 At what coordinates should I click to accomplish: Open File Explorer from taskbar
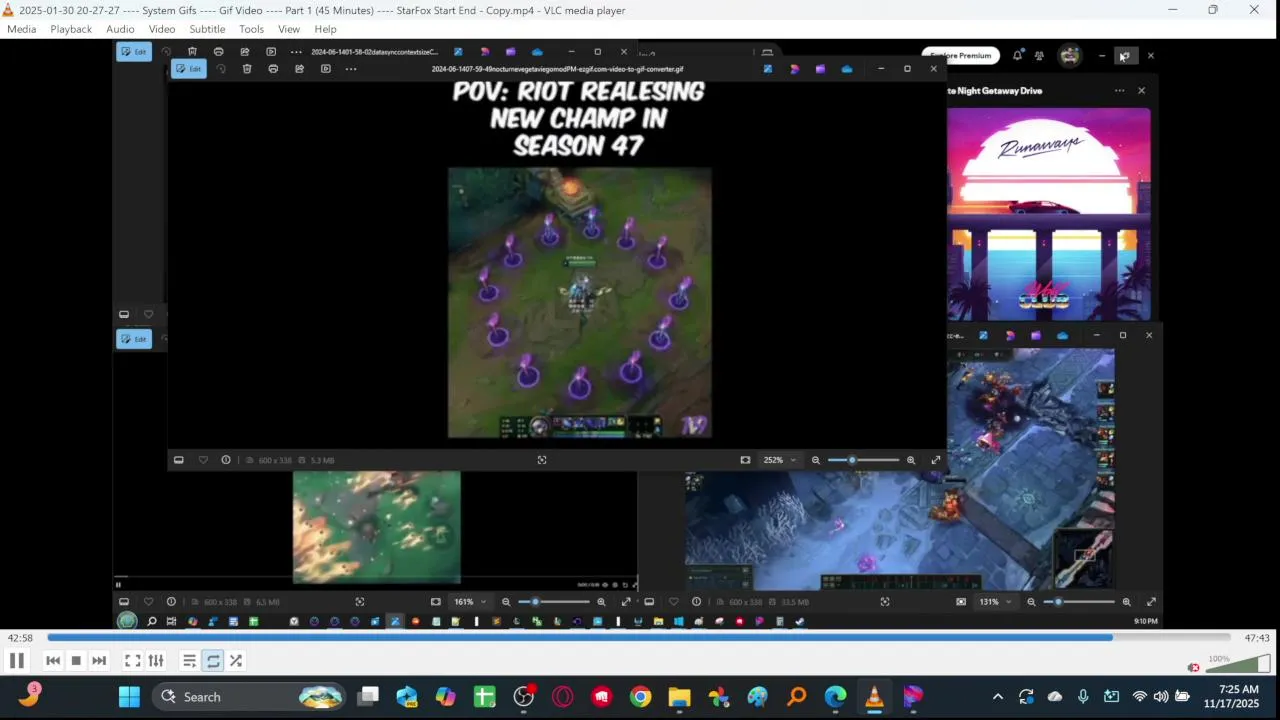[x=679, y=697]
